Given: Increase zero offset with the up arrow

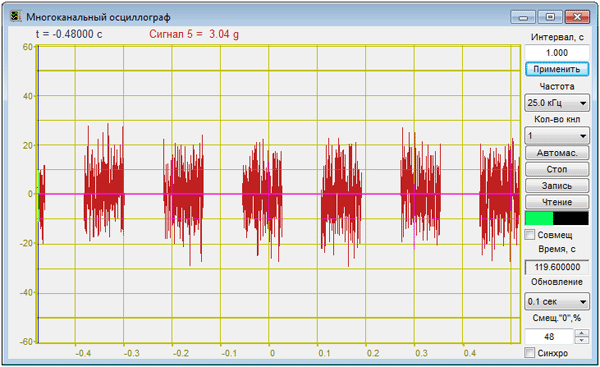Looking at the screenshot, I should (x=582, y=333).
